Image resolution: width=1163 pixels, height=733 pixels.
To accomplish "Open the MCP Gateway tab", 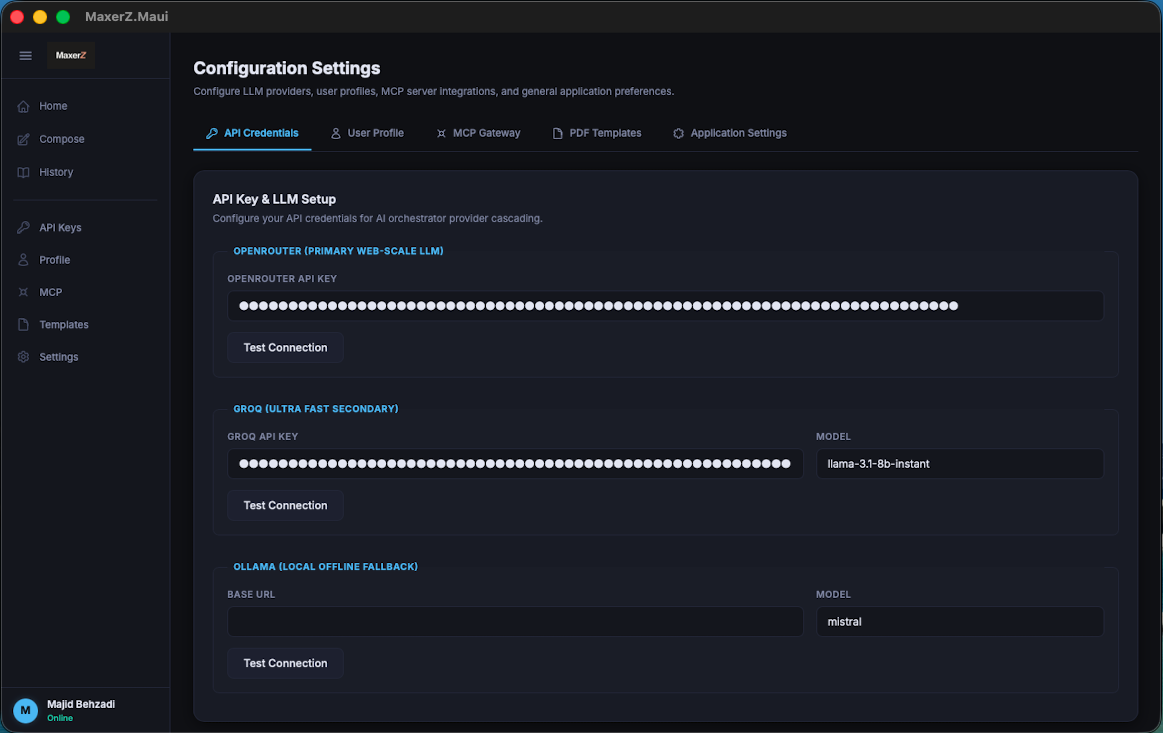I will click(x=478, y=134).
